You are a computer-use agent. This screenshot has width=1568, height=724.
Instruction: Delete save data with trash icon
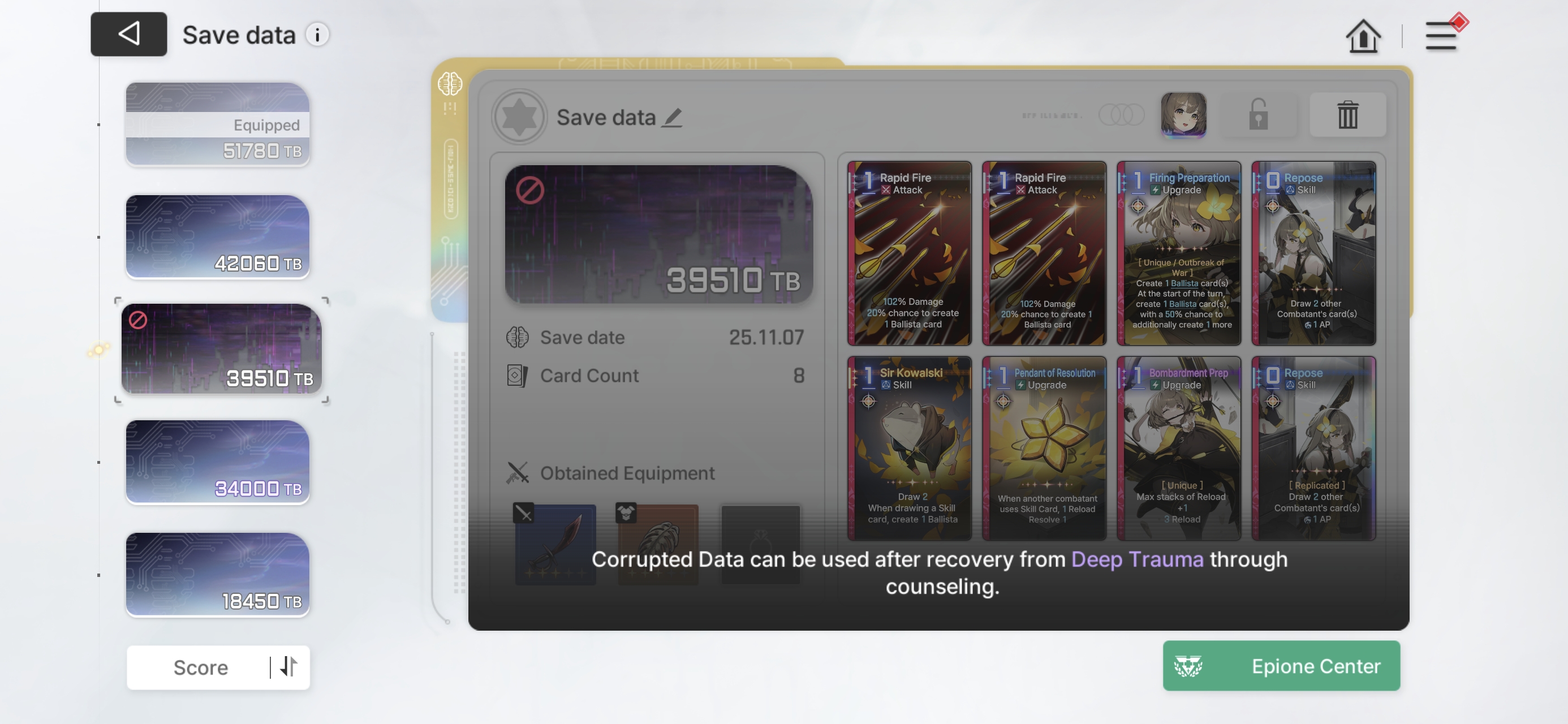coord(1347,114)
